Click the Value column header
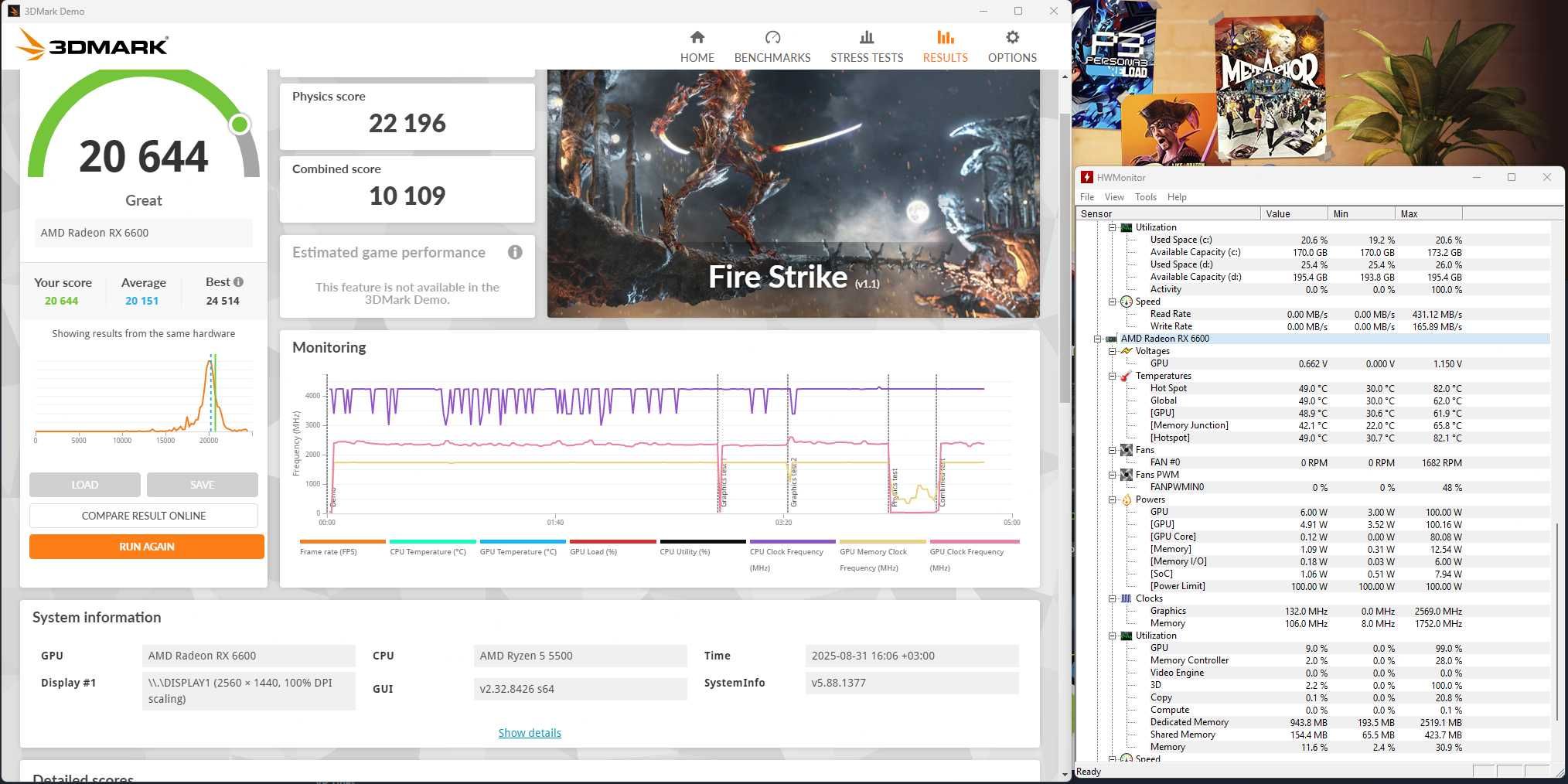Image resolution: width=1568 pixels, height=784 pixels. pyautogui.click(x=1293, y=214)
